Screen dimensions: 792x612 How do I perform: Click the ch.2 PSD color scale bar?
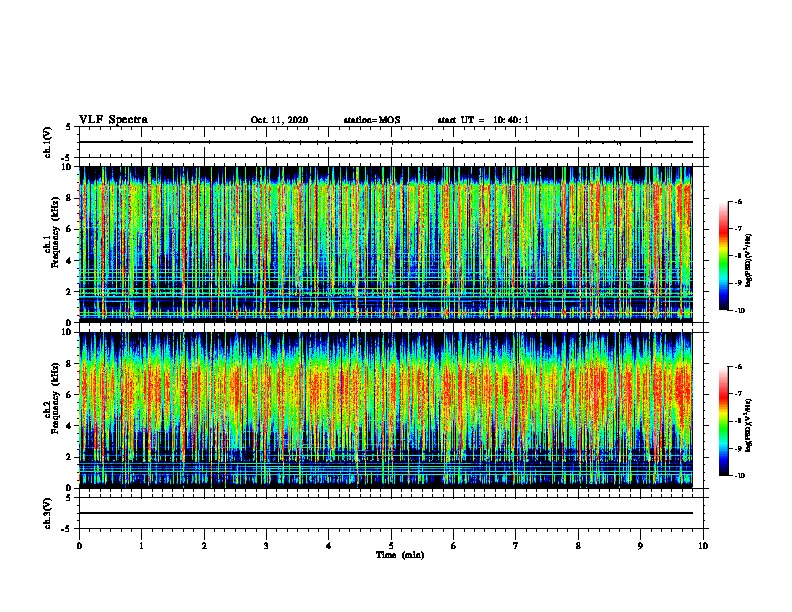(x=724, y=421)
